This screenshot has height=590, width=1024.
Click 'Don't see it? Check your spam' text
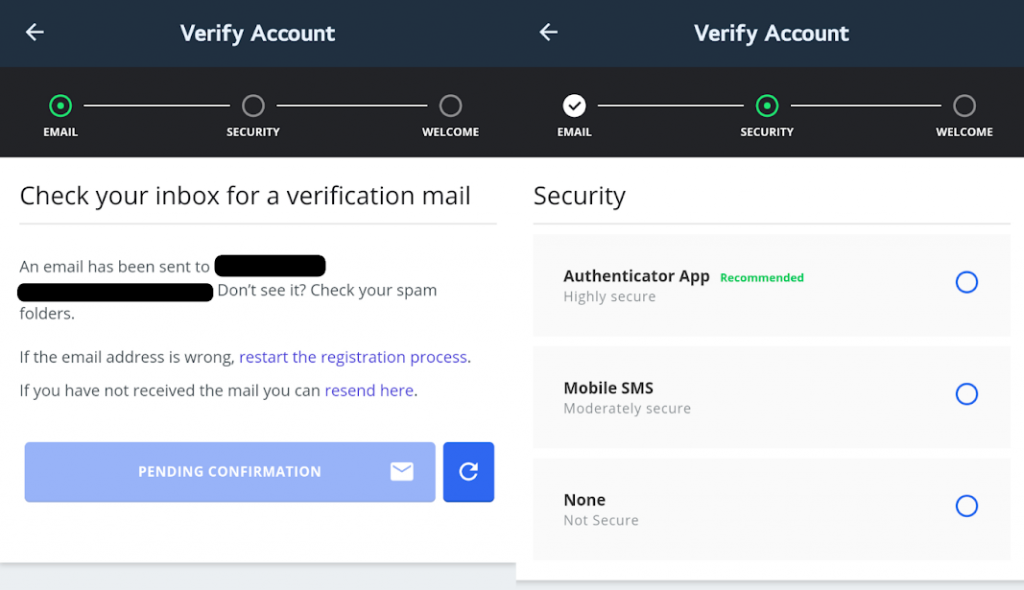point(327,290)
